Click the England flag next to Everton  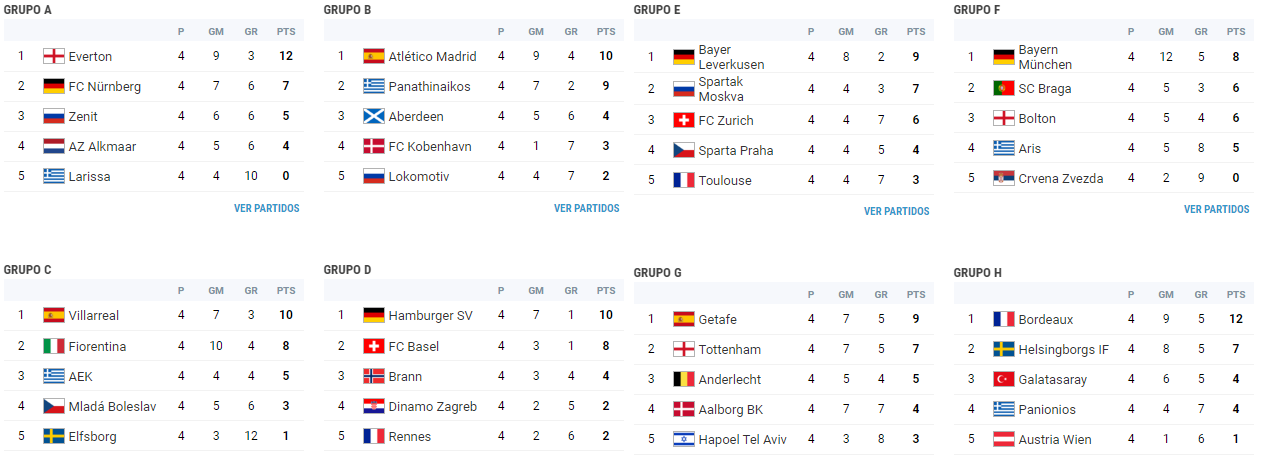point(54,56)
